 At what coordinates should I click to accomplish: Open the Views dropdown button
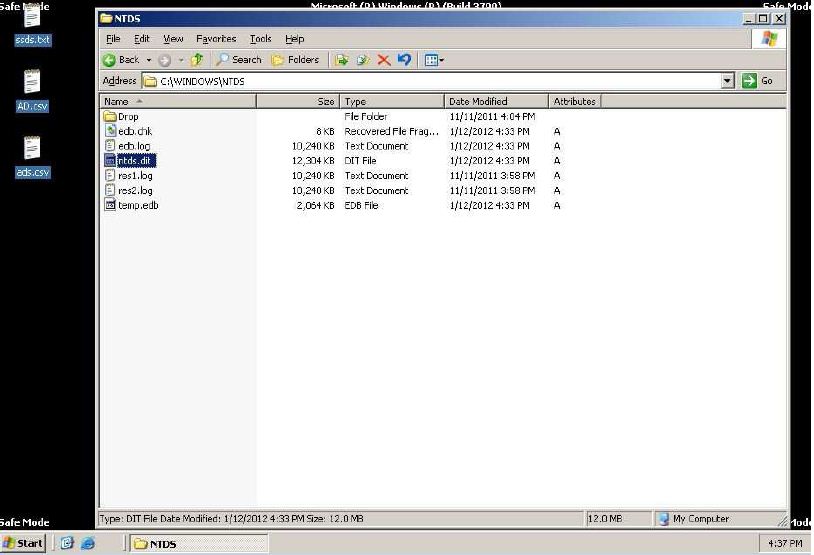coord(434,60)
